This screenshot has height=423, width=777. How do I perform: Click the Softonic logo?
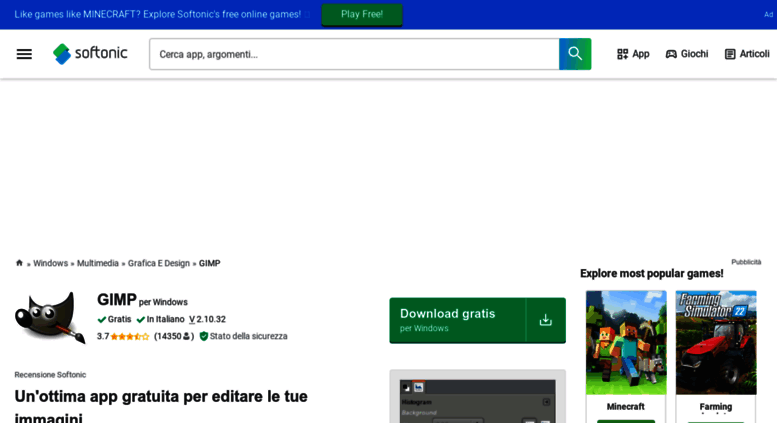click(90, 53)
